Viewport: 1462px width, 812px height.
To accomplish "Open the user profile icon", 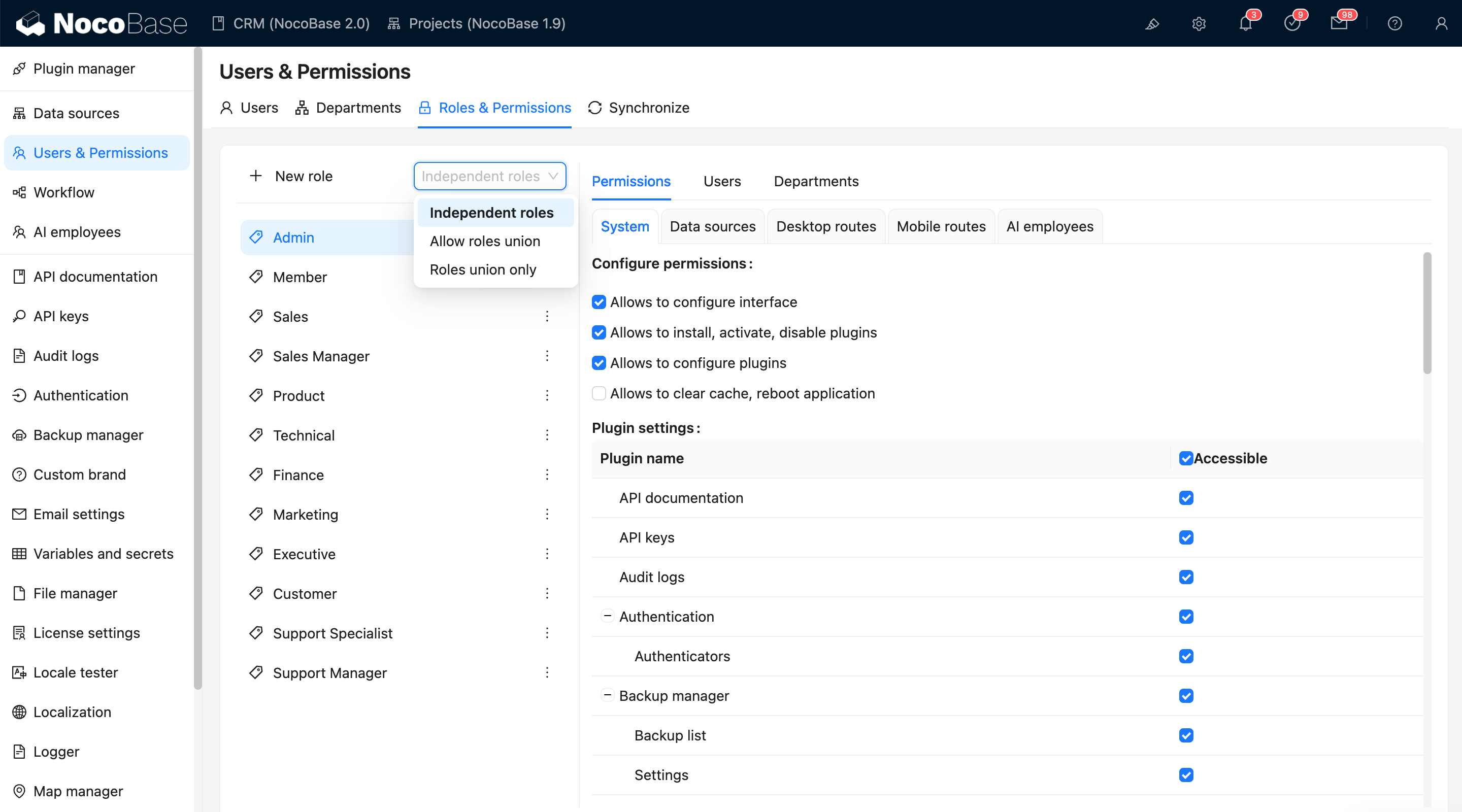I will [1441, 24].
